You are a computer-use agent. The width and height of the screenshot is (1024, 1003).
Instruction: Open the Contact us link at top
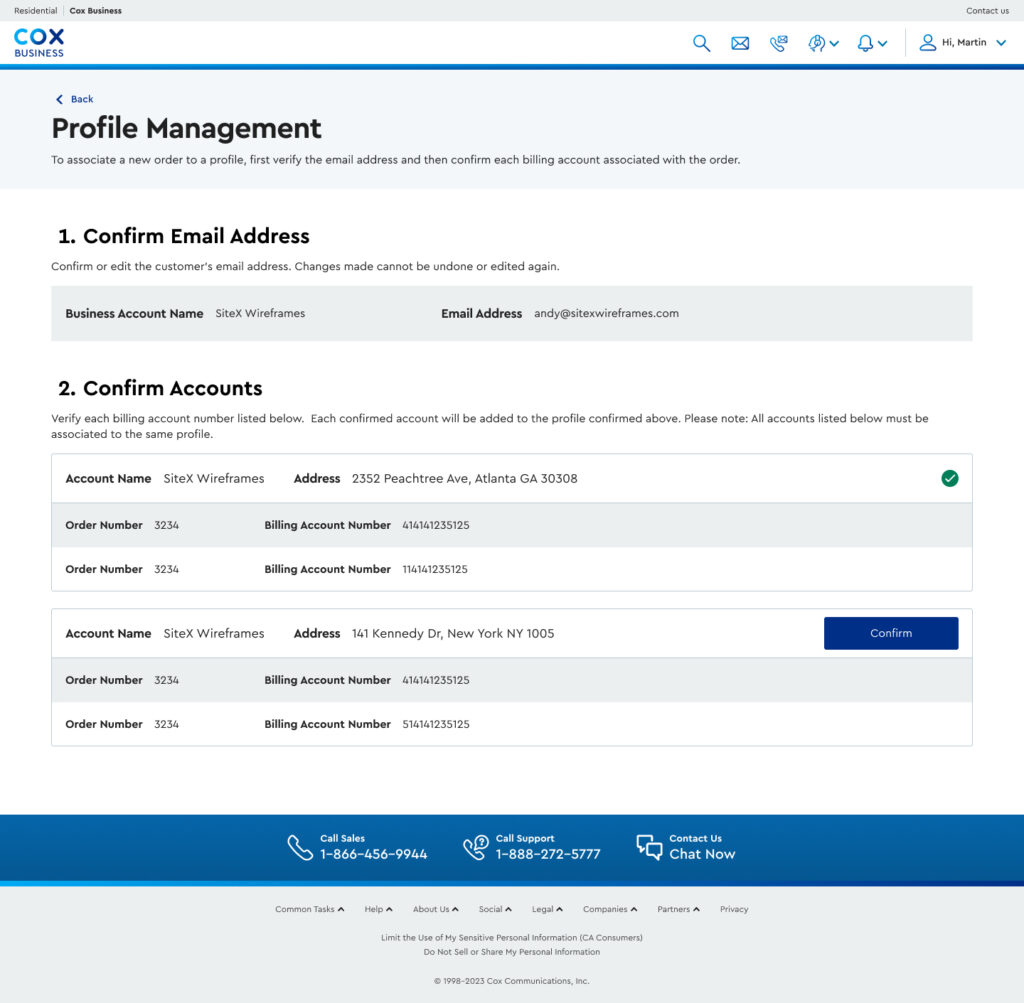pyautogui.click(x=987, y=11)
